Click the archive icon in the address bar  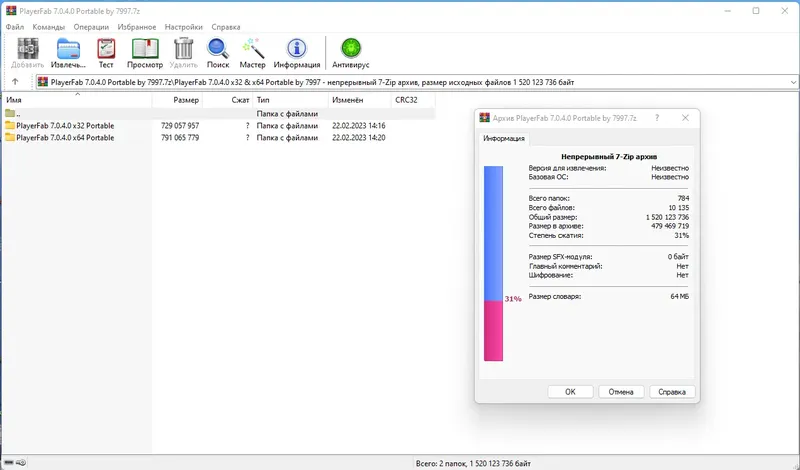pyautogui.click(x=43, y=82)
